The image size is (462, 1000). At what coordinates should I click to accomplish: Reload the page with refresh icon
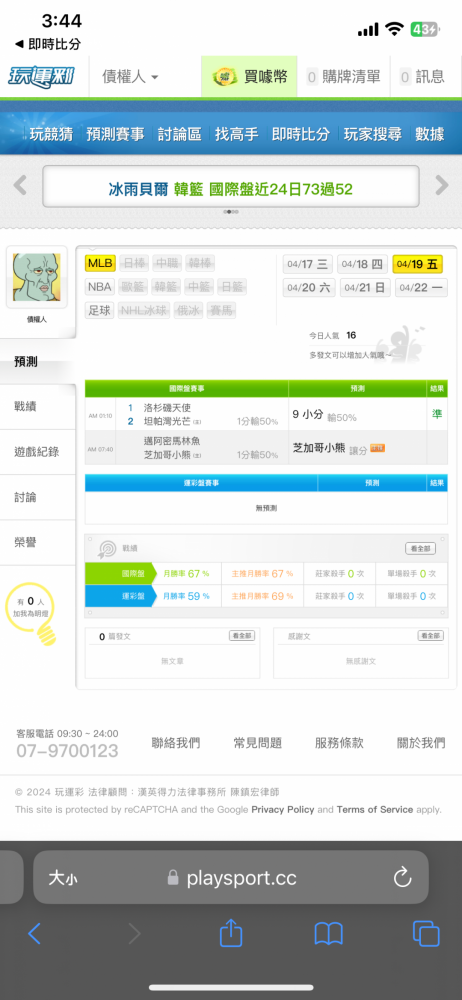coord(403,878)
